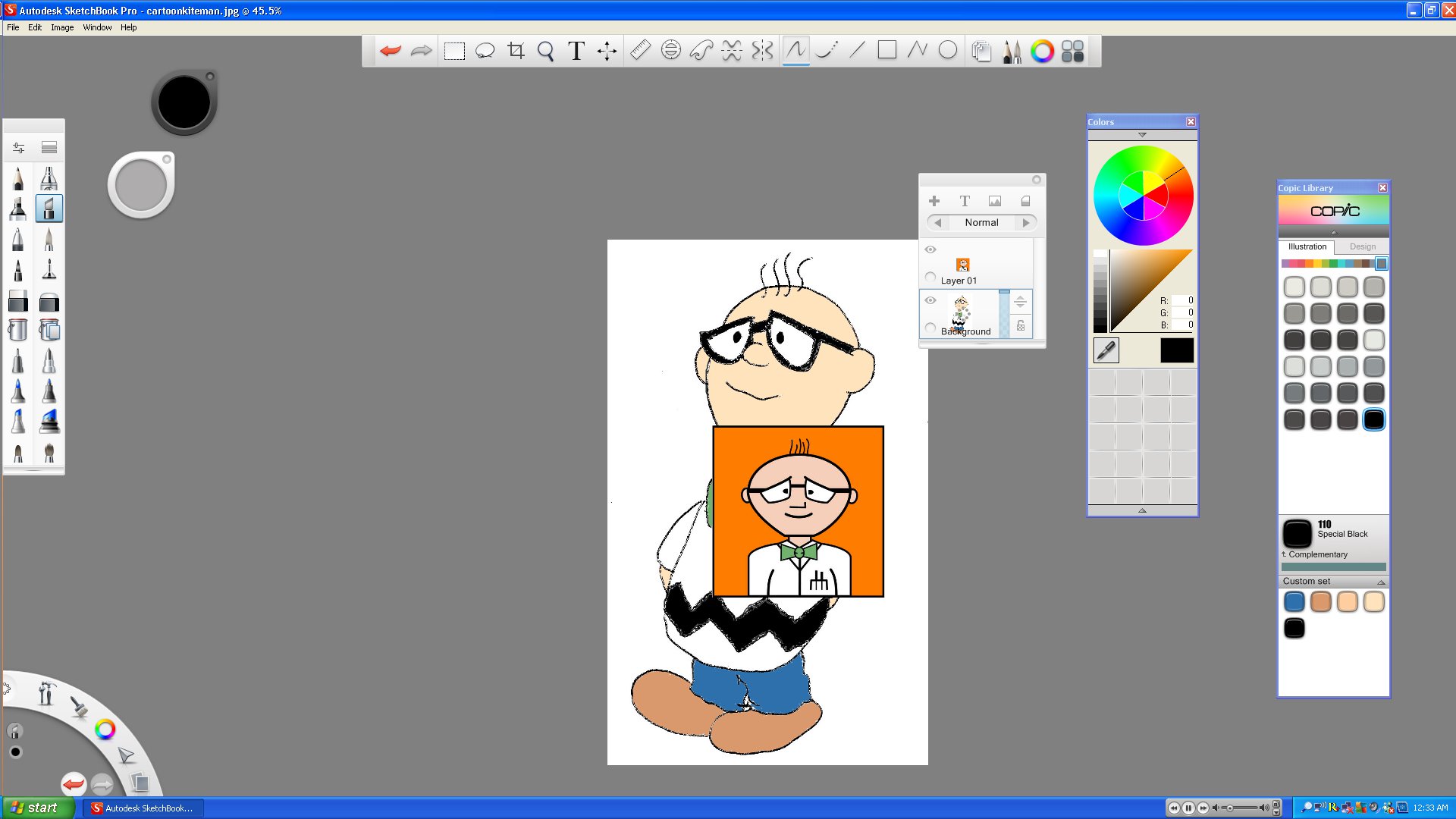This screenshot has height=819, width=1456.
Task: Switch blend mode to next with right arrow
Action: [x=1026, y=223]
